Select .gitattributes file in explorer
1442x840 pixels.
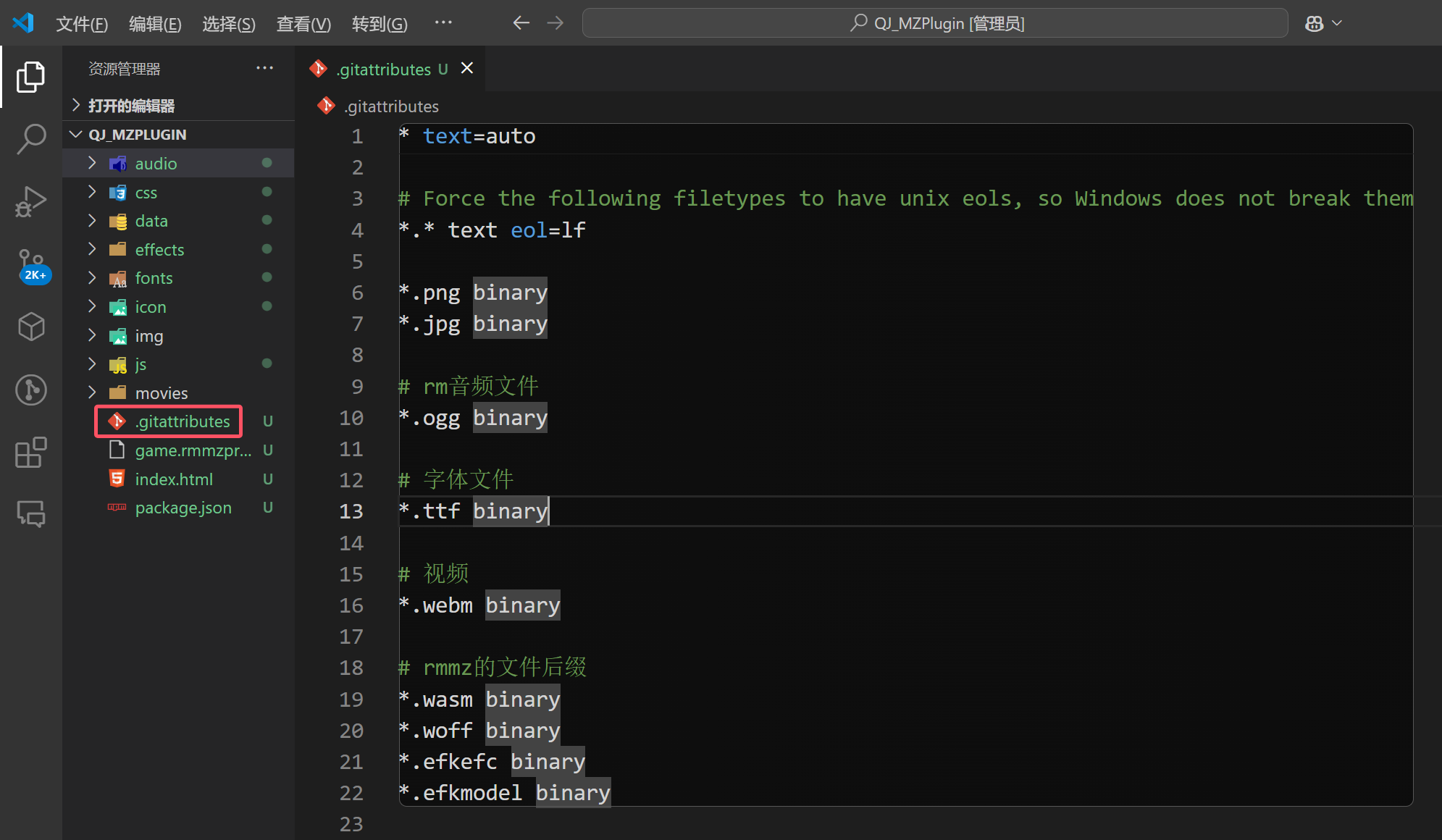click(178, 421)
